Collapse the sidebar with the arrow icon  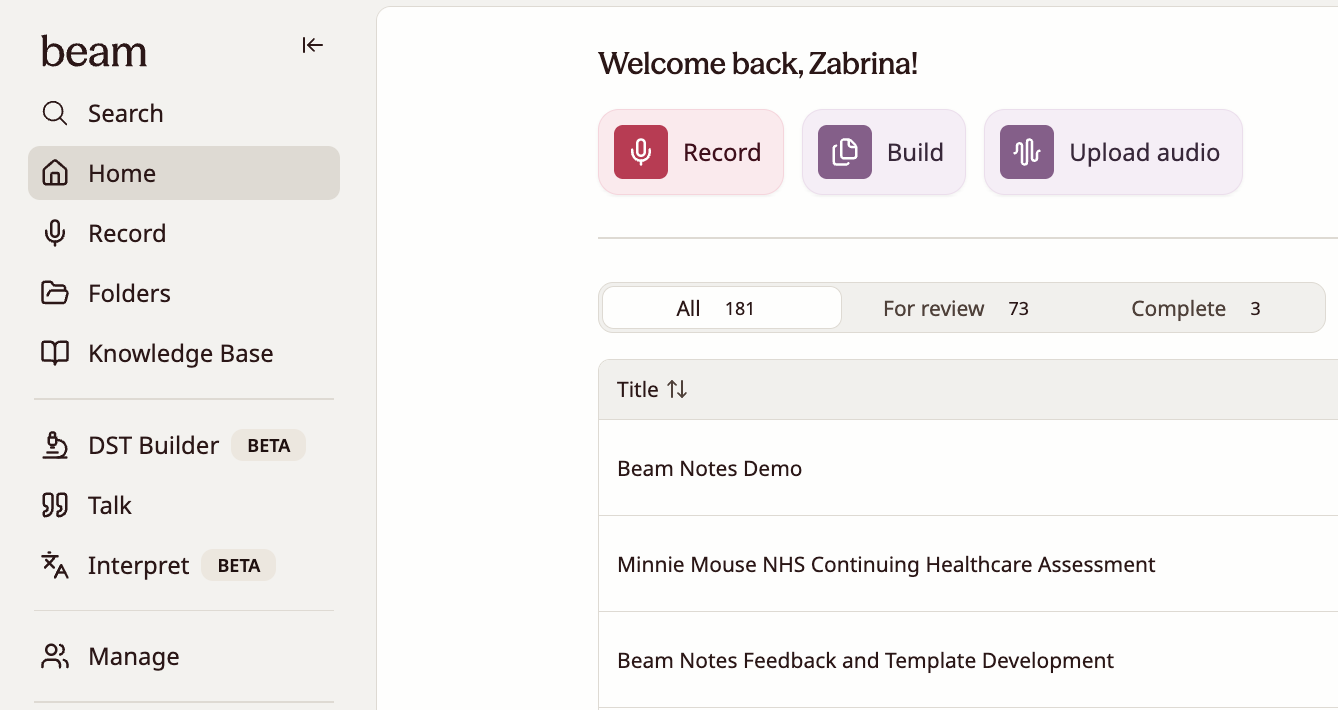(313, 45)
